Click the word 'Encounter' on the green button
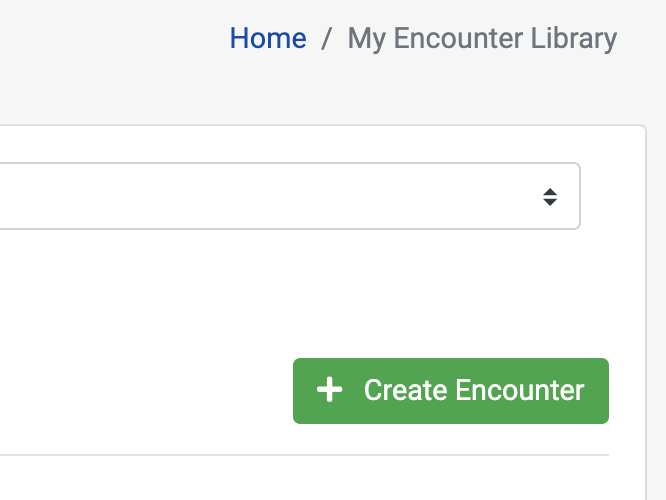The width and height of the screenshot is (666, 500). coord(520,390)
